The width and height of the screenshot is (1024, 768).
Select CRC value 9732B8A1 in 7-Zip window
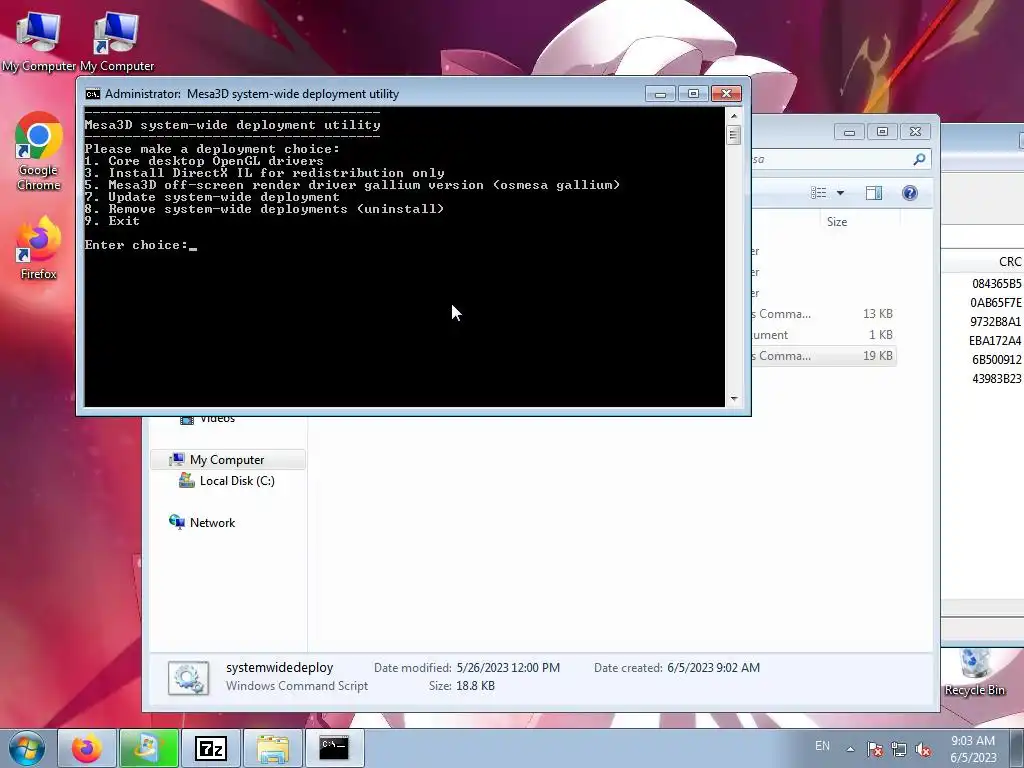(995, 321)
